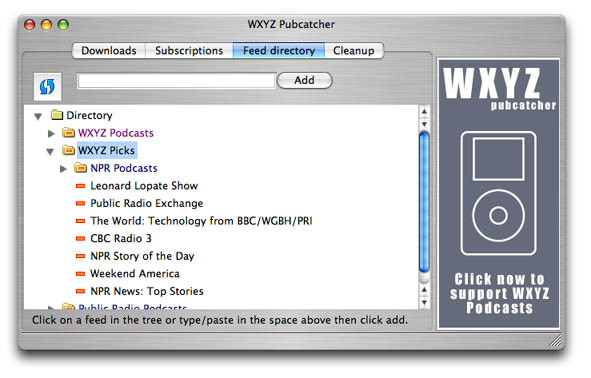Select the CBC Radio 3 feed

pyautogui.click(x=121, y=239)
